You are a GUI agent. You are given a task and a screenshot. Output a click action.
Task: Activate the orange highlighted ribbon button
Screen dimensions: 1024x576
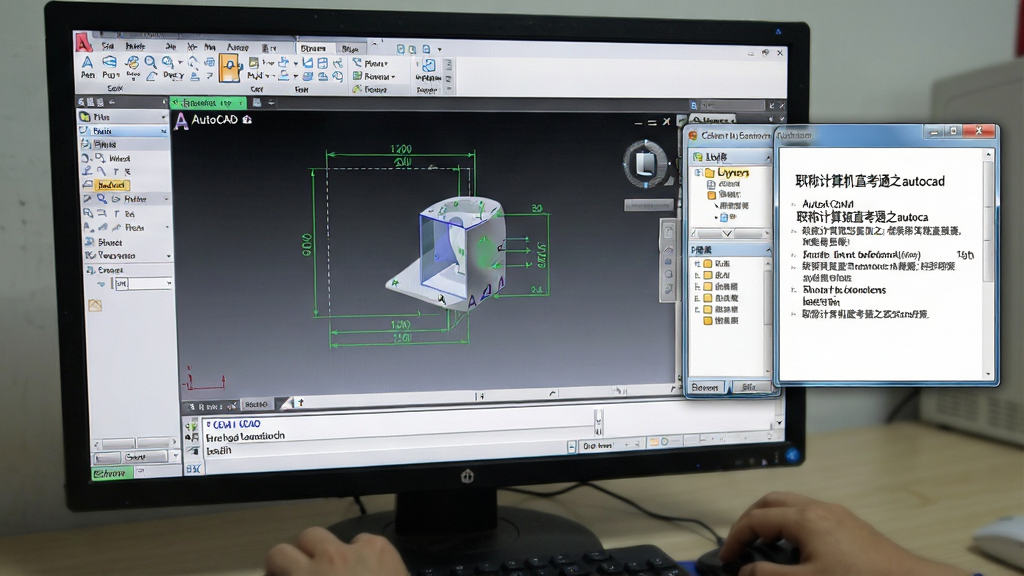229,68
